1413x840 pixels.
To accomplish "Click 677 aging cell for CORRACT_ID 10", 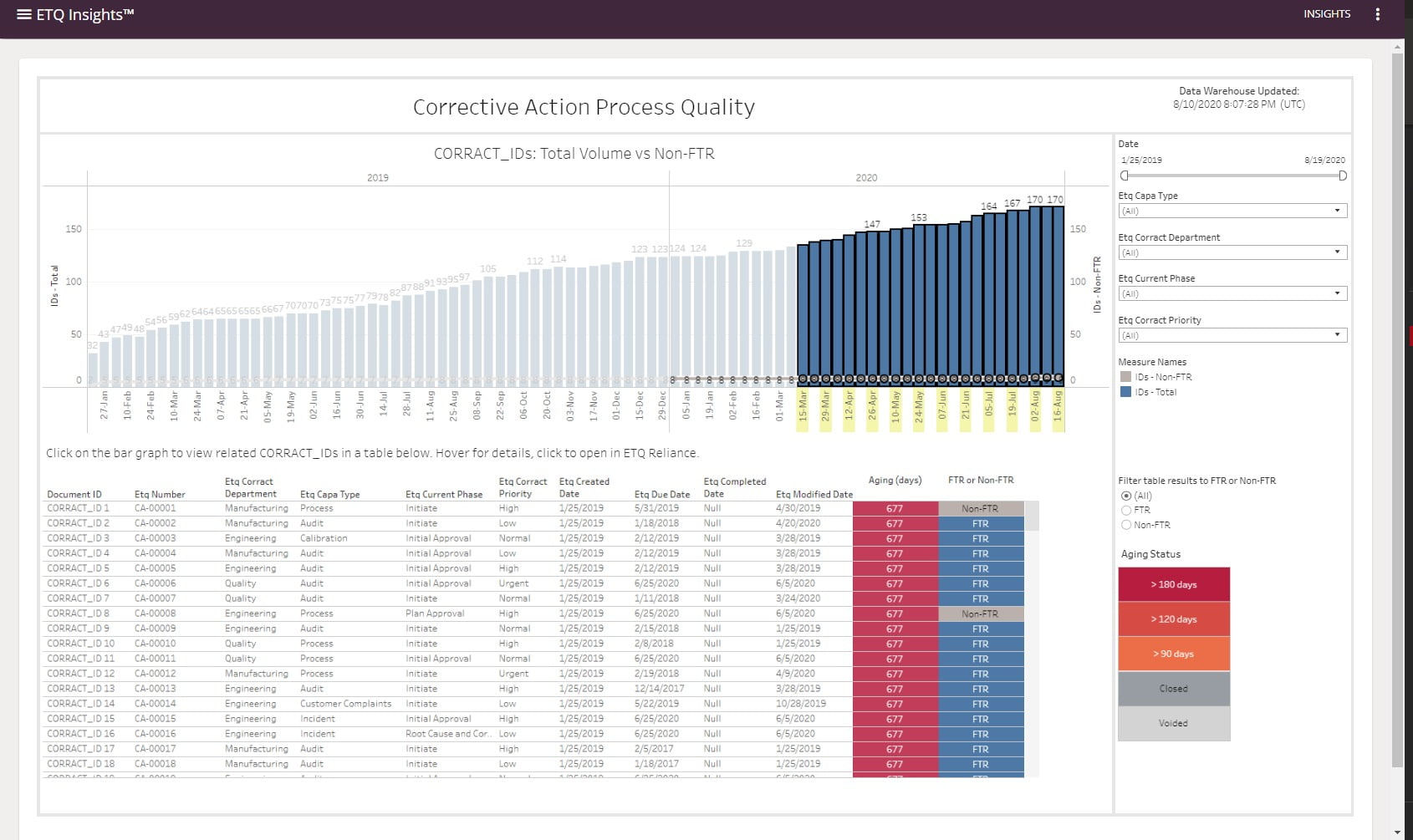I will [895, 644].
